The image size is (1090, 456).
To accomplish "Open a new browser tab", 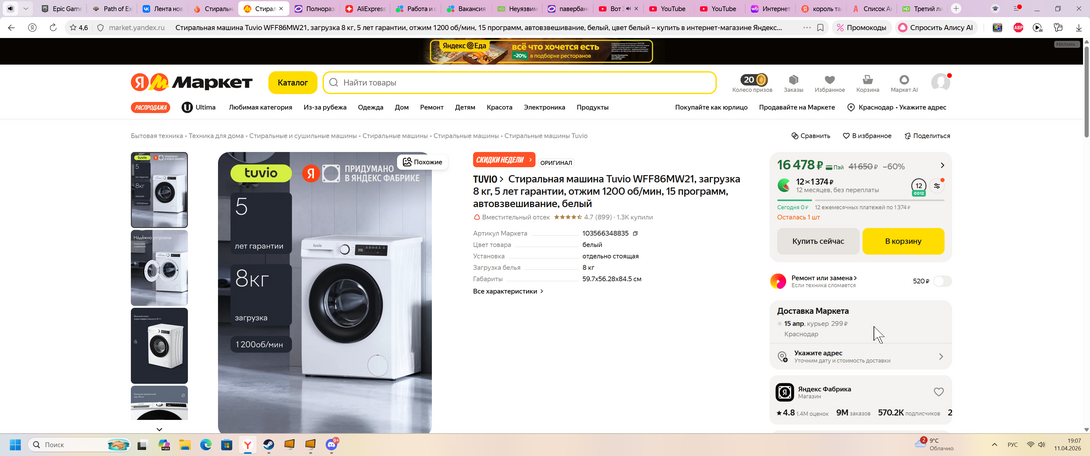I will tap(957, 8).
